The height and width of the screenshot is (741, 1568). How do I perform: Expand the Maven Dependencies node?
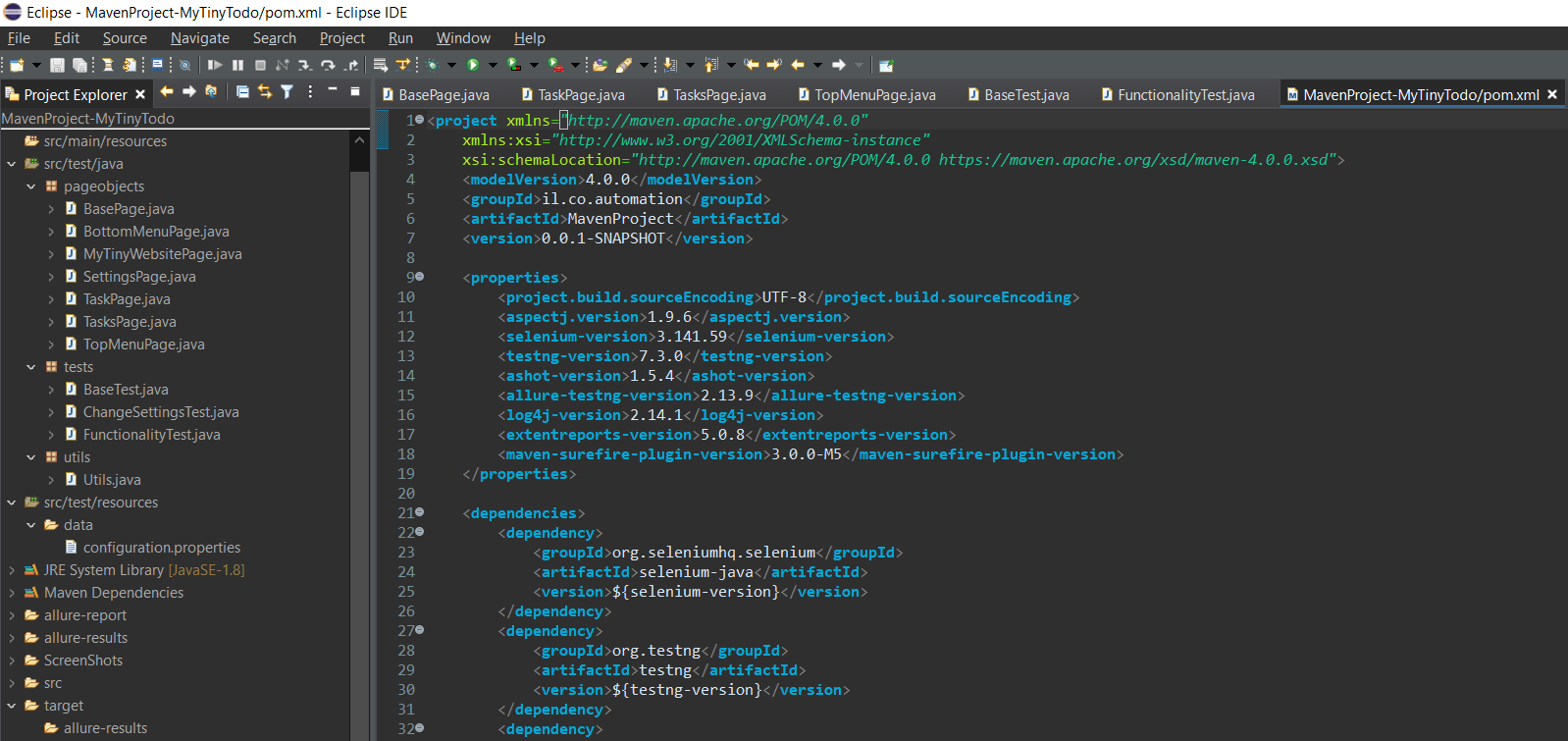12,593
